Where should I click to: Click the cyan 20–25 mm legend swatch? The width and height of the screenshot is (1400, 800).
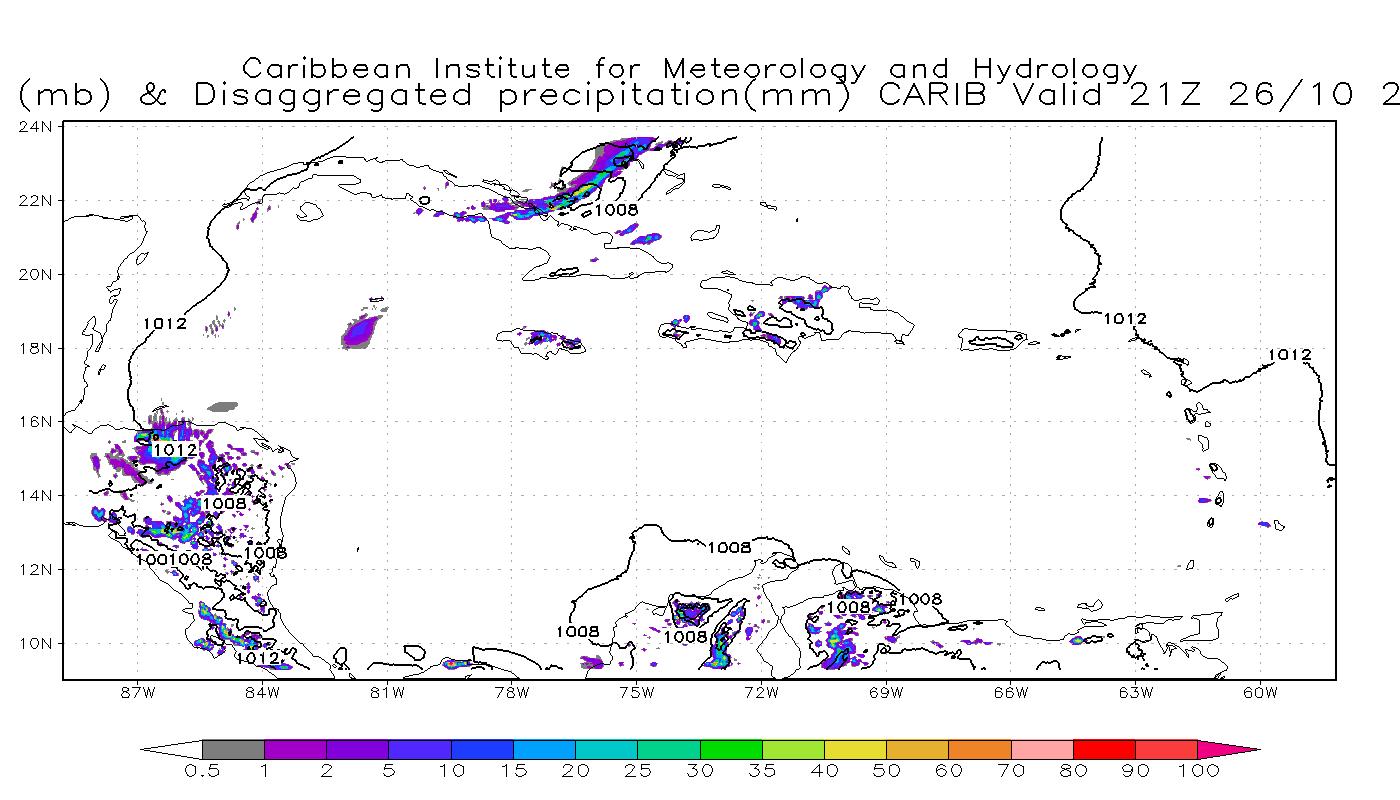(607, 749)
